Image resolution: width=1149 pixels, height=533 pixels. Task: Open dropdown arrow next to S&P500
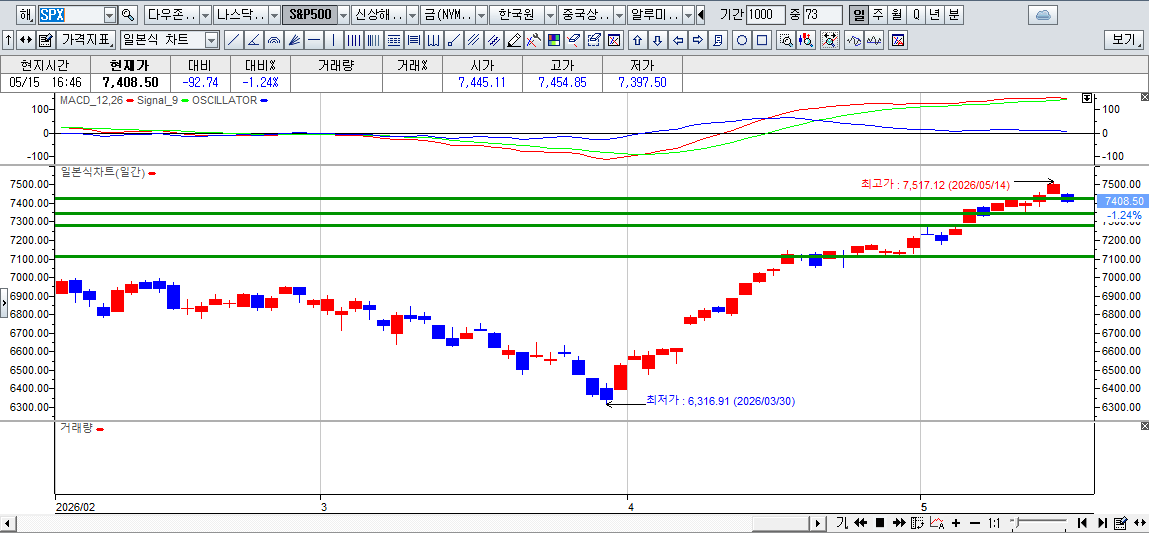343,14
